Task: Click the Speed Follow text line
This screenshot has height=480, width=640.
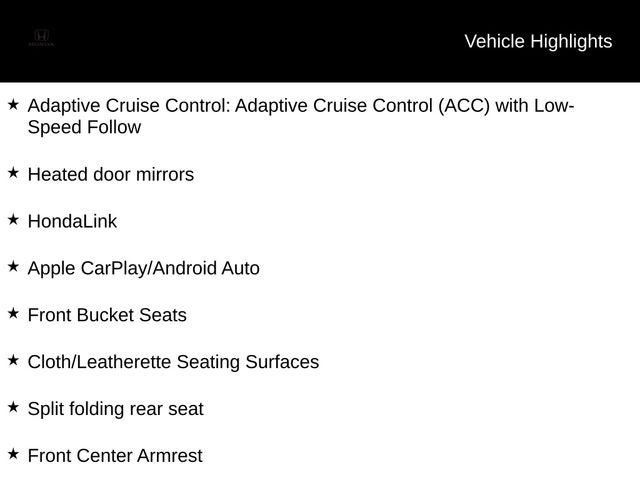Action: pyautogui.click(x=84, y=127)
